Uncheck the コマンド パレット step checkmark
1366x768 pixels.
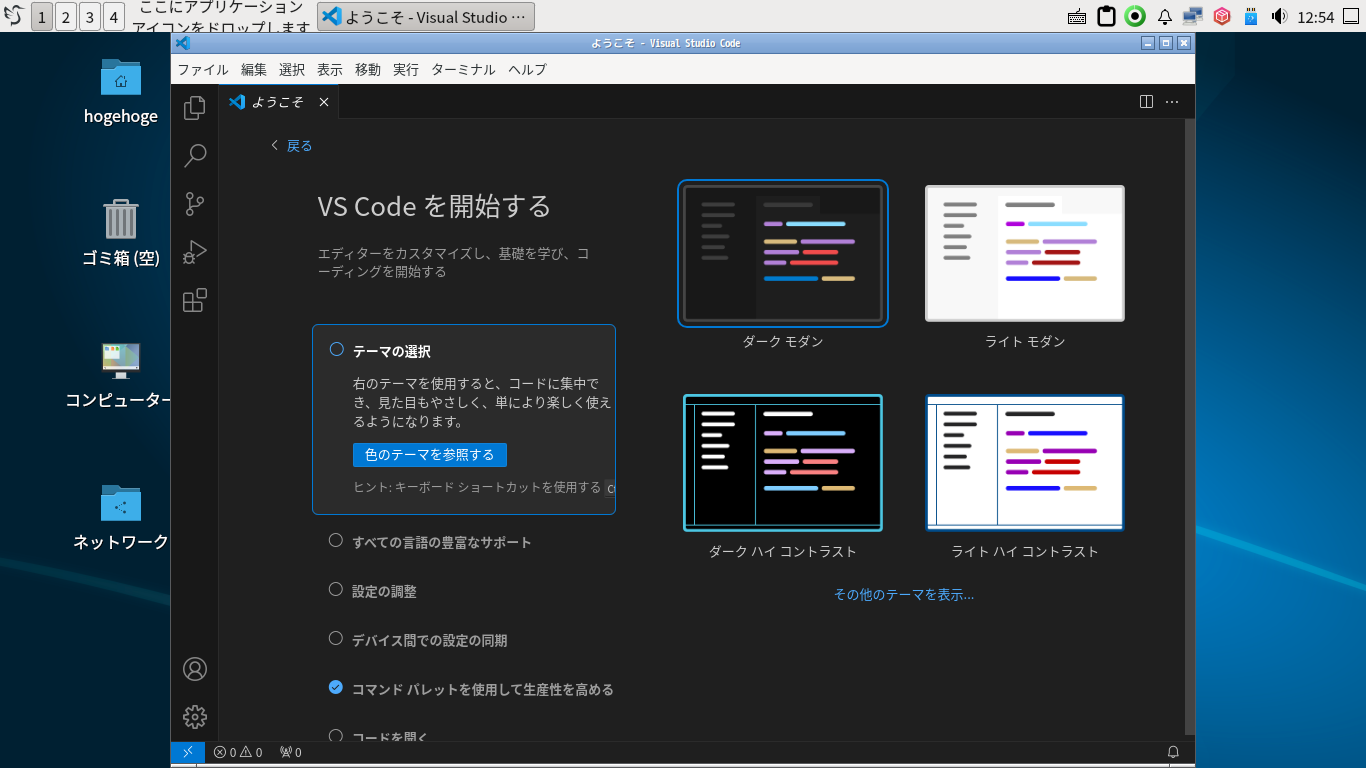click(x=336, y=688)
